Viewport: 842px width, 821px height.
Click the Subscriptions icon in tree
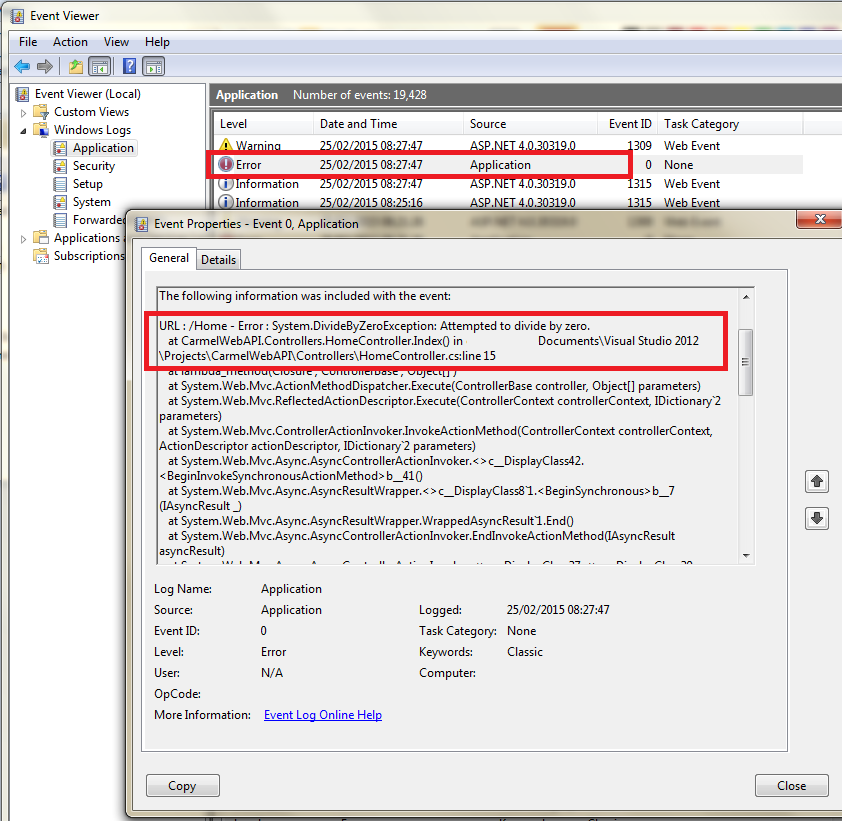coord(41,256)
